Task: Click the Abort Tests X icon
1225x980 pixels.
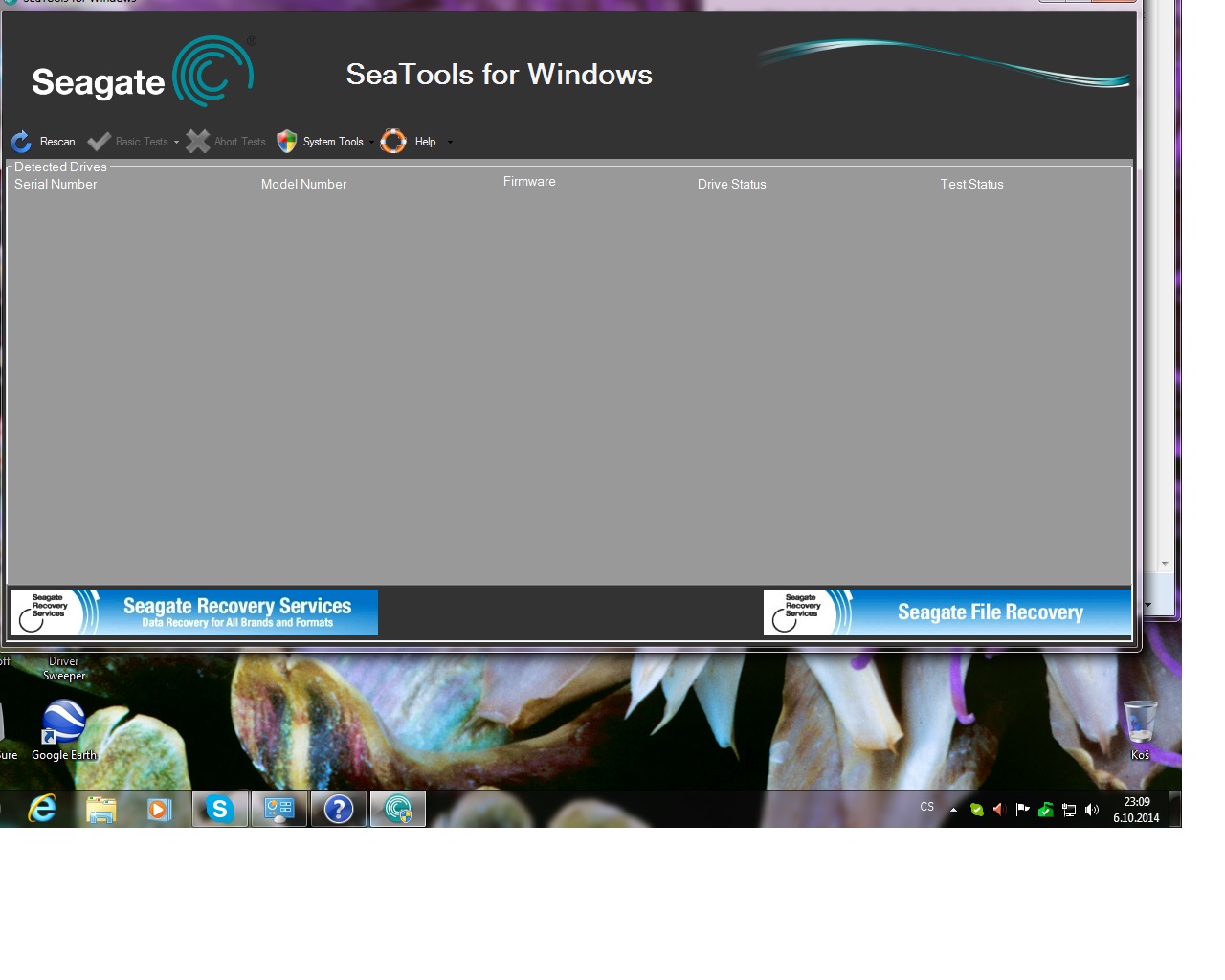Action: (197, 142)
